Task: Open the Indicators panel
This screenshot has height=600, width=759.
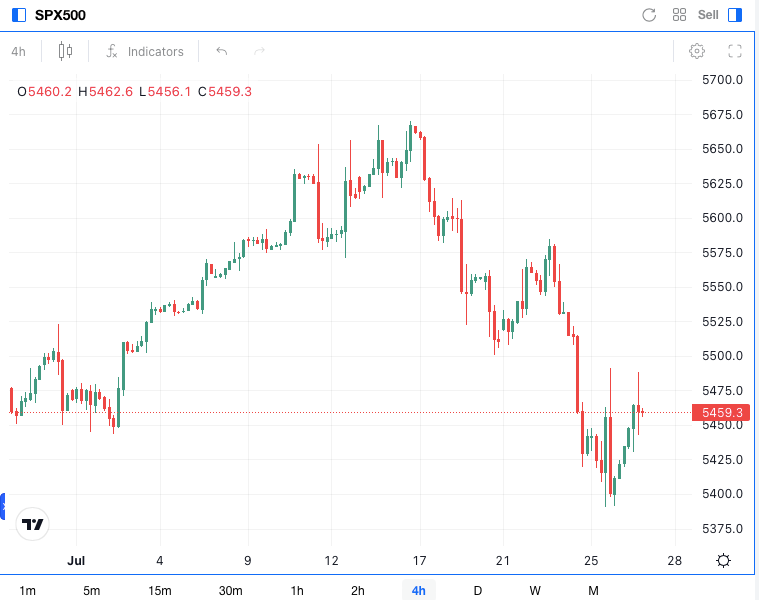Action: 145,51
